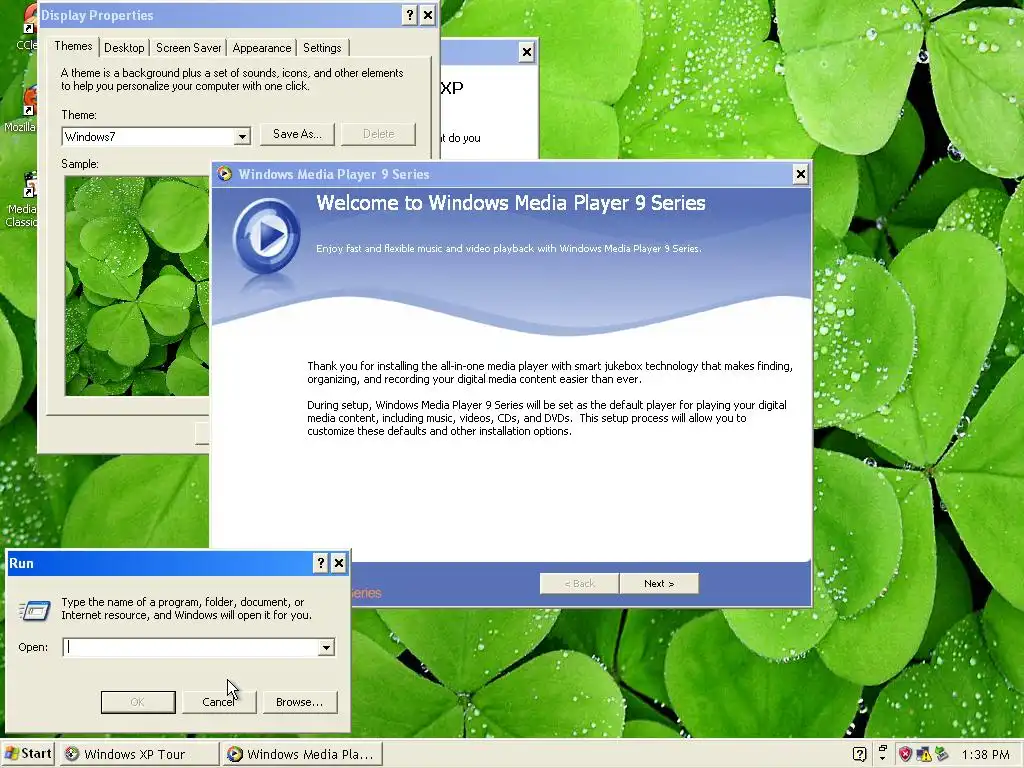
Task: Click the 'Open:' label in Run
Action: (33, 647)
